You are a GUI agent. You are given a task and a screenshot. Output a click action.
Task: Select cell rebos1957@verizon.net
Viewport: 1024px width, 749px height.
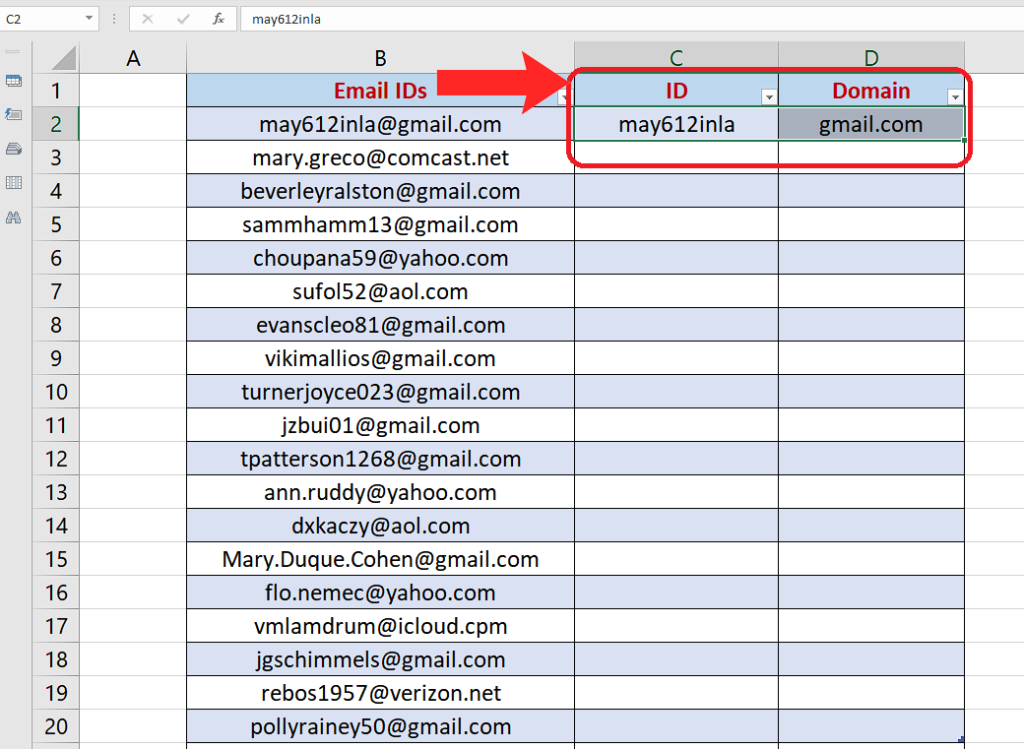point(380,693)
